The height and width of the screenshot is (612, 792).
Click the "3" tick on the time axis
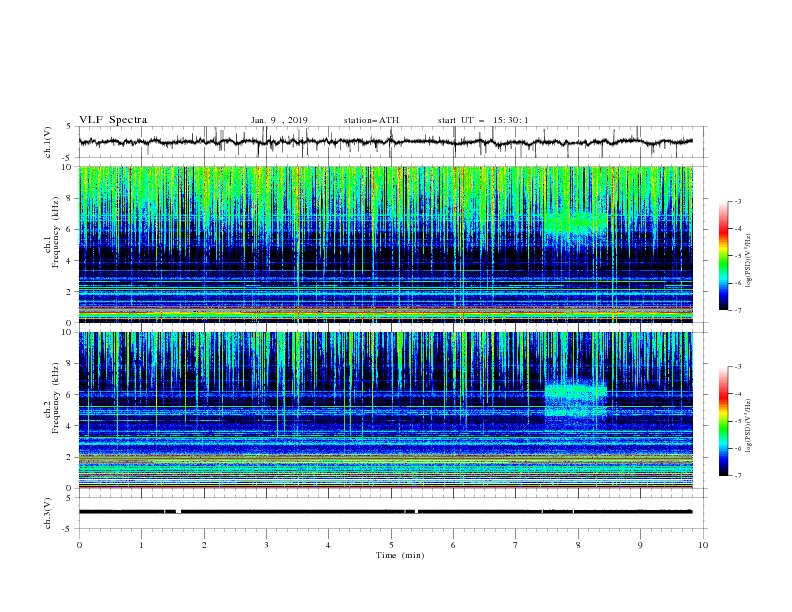pos(266,545)
